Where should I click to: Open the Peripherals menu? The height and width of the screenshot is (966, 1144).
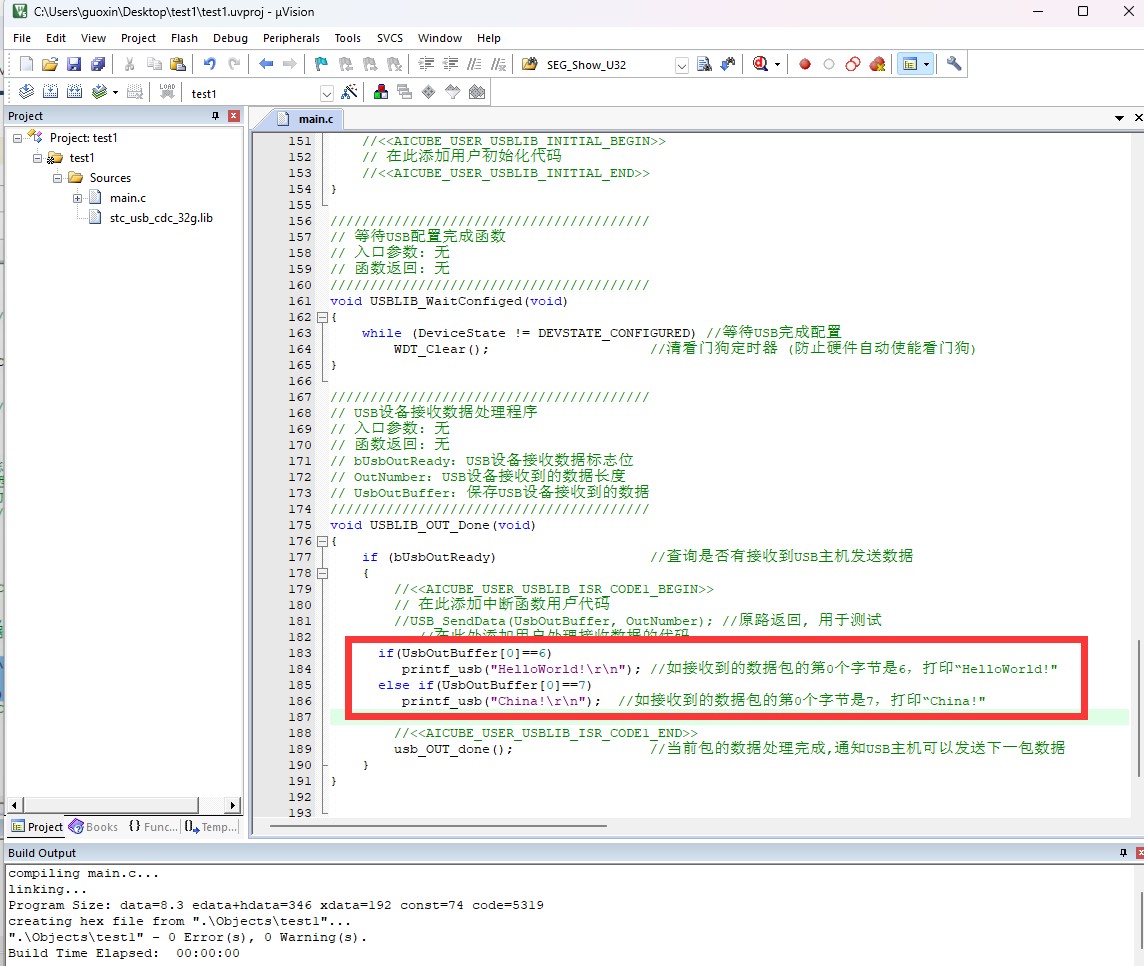(291, 38)
